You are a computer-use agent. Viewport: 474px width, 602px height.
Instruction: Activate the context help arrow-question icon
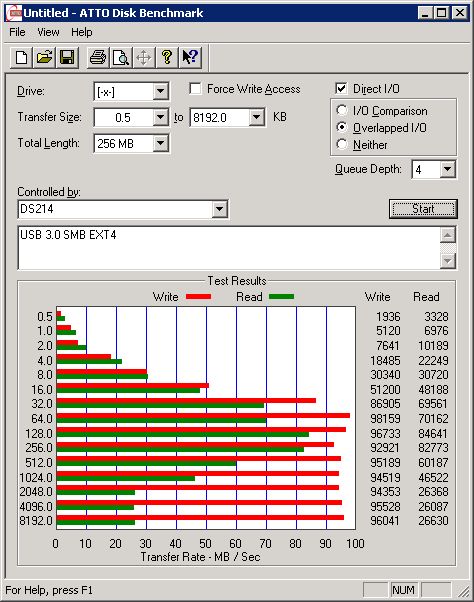click(190, 58)
